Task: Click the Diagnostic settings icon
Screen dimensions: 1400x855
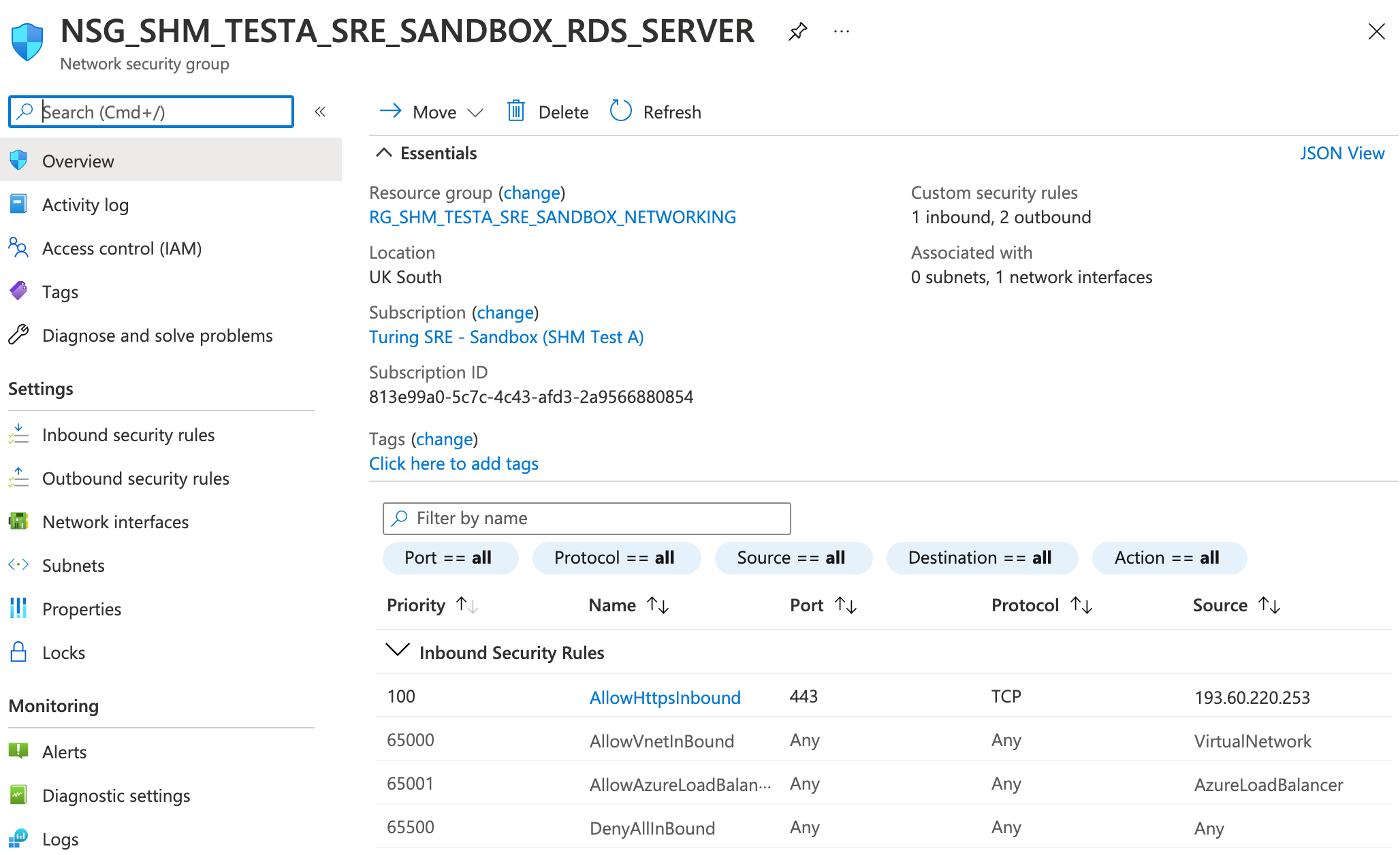Action: tap(18, 795)
